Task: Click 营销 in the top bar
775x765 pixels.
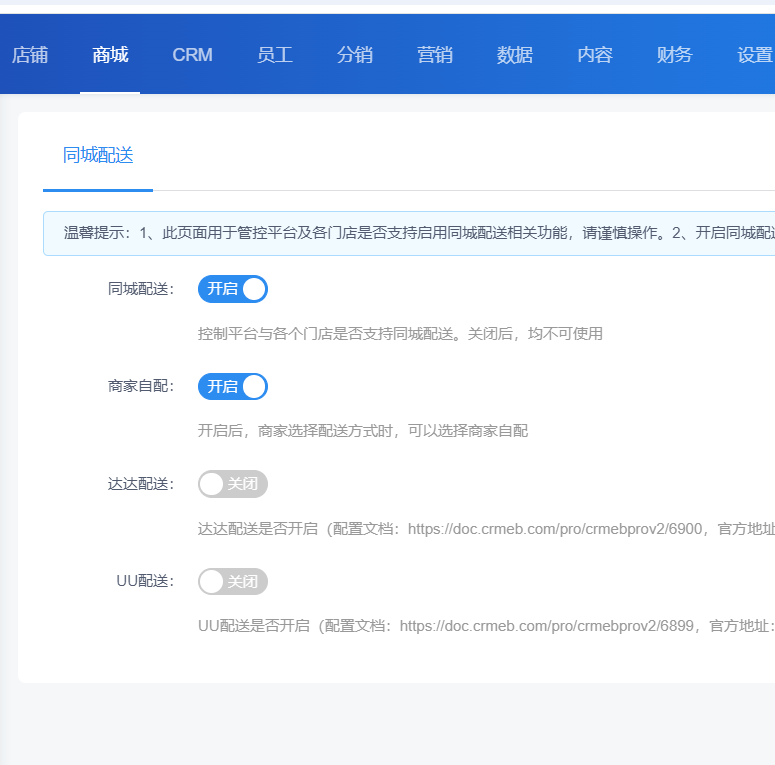Action: [x=435, y=55]
